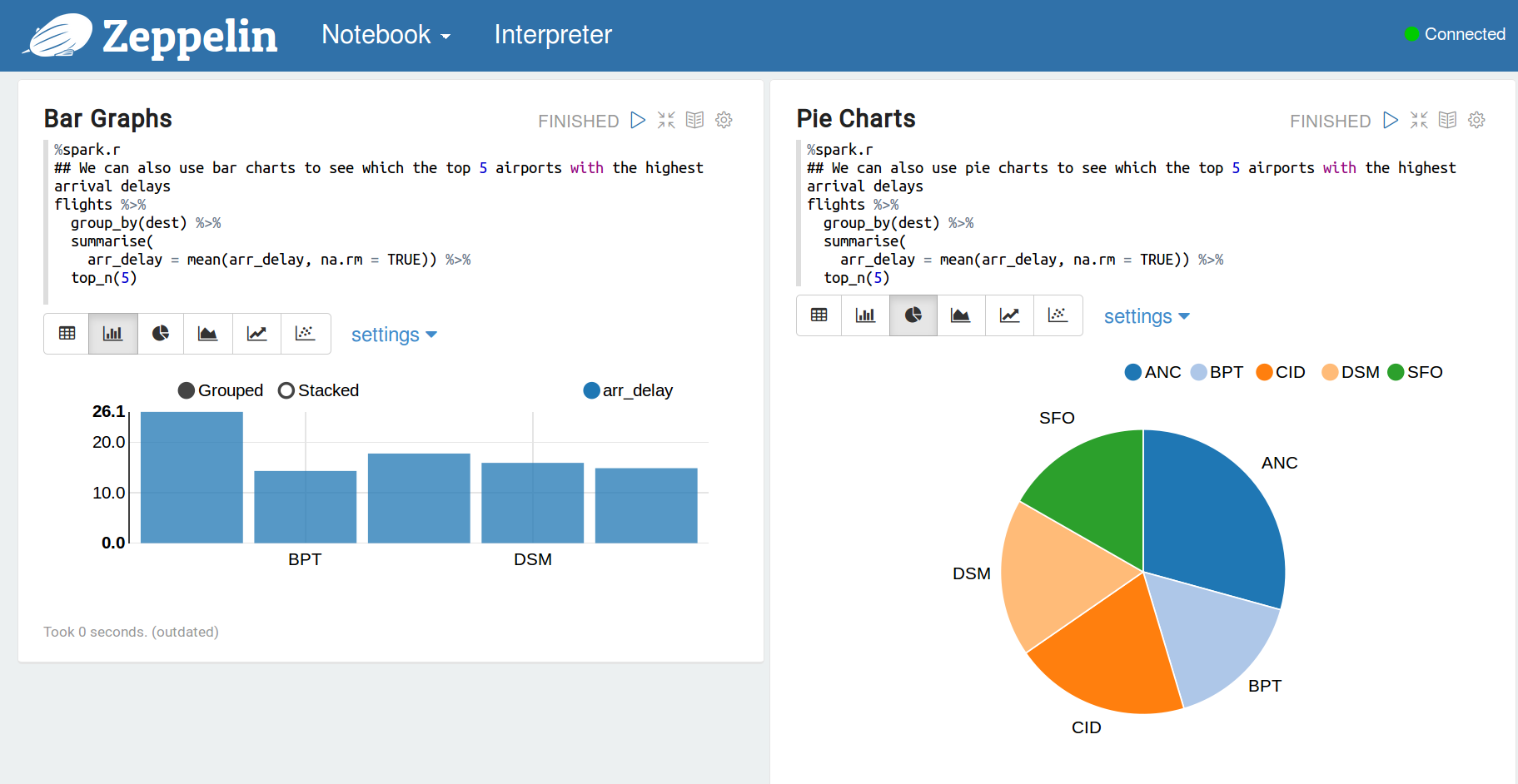
Task: Select scatter chart in Pie Charts paragraph
Action: [x=1058, y=315]
